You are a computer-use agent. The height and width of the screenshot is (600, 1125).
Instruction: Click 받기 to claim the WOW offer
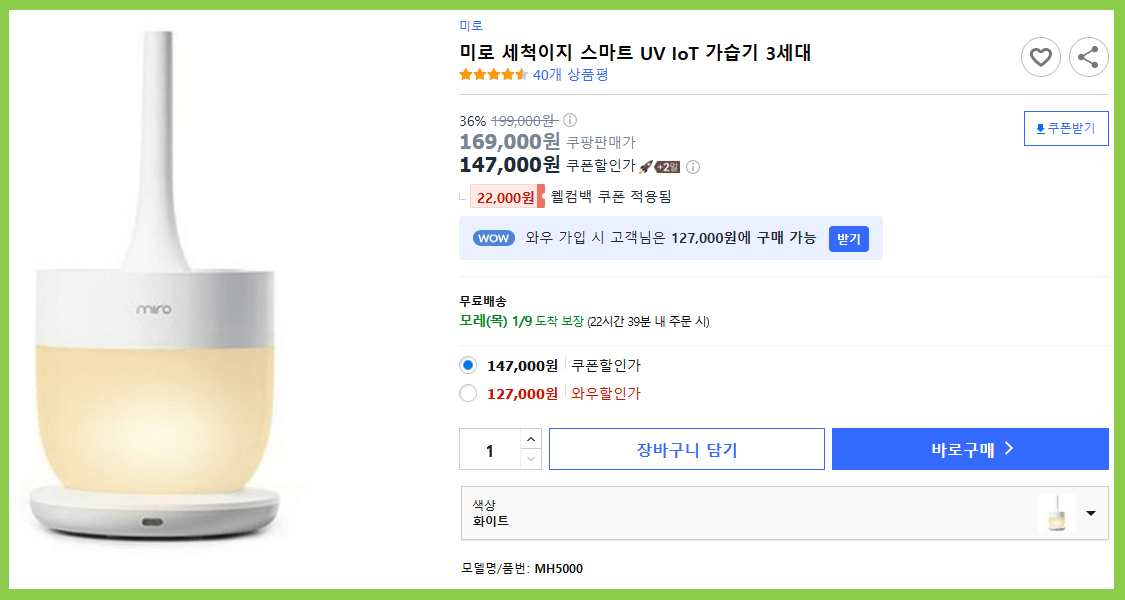pos(849,238)
